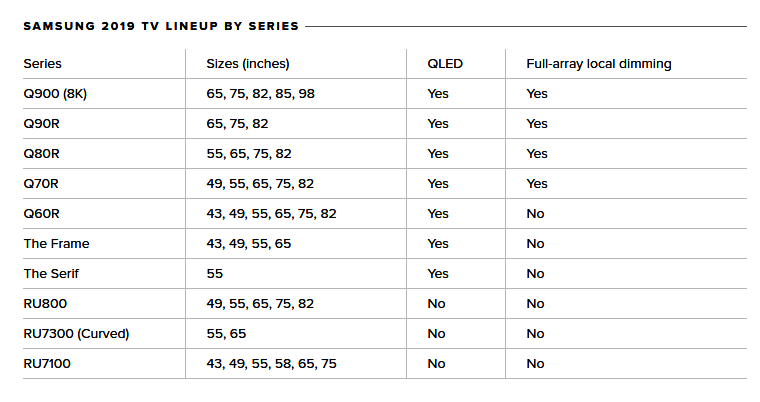Screen dimensions: 760x402
Task: Select the Q60R series cell
Action: [x=42, y=214]
